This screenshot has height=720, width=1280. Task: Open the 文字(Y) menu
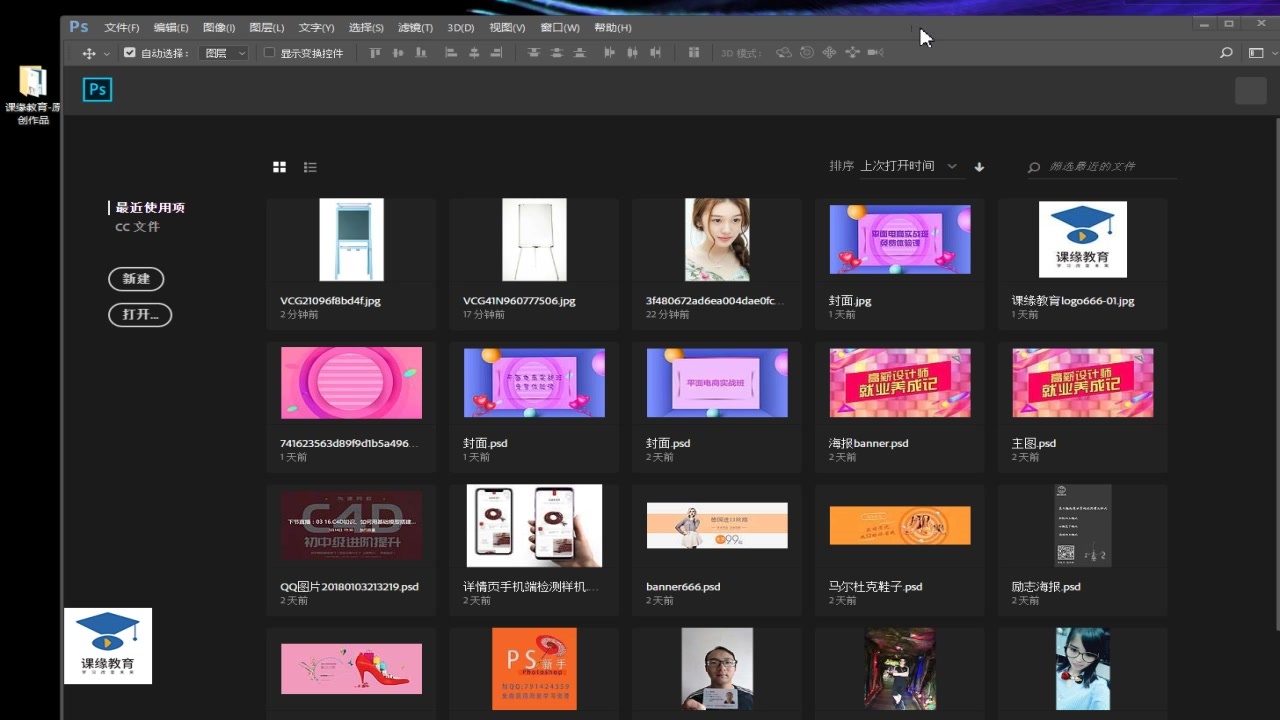(316, 28)
